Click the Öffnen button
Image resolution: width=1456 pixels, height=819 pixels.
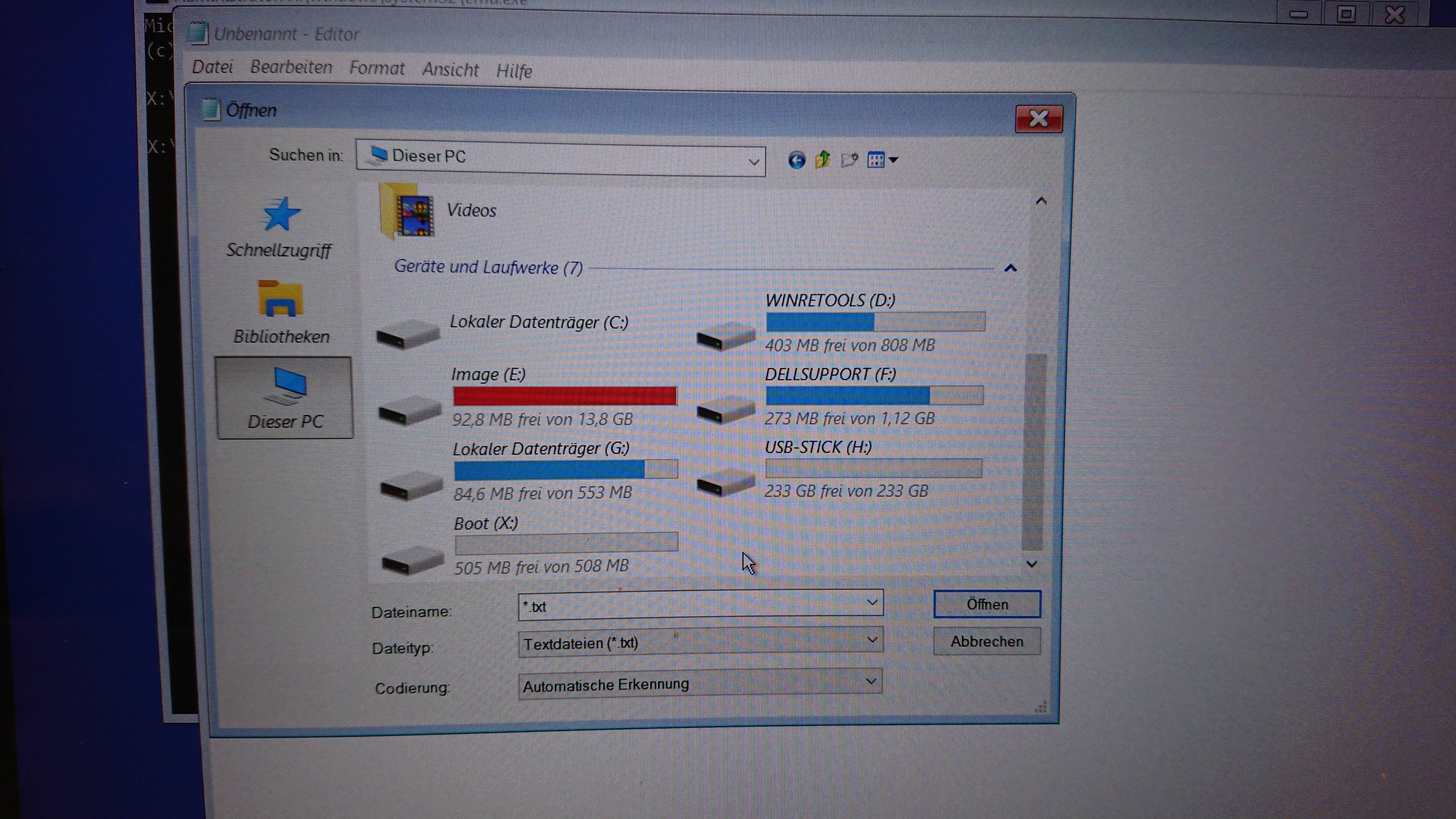pos(986,604)
